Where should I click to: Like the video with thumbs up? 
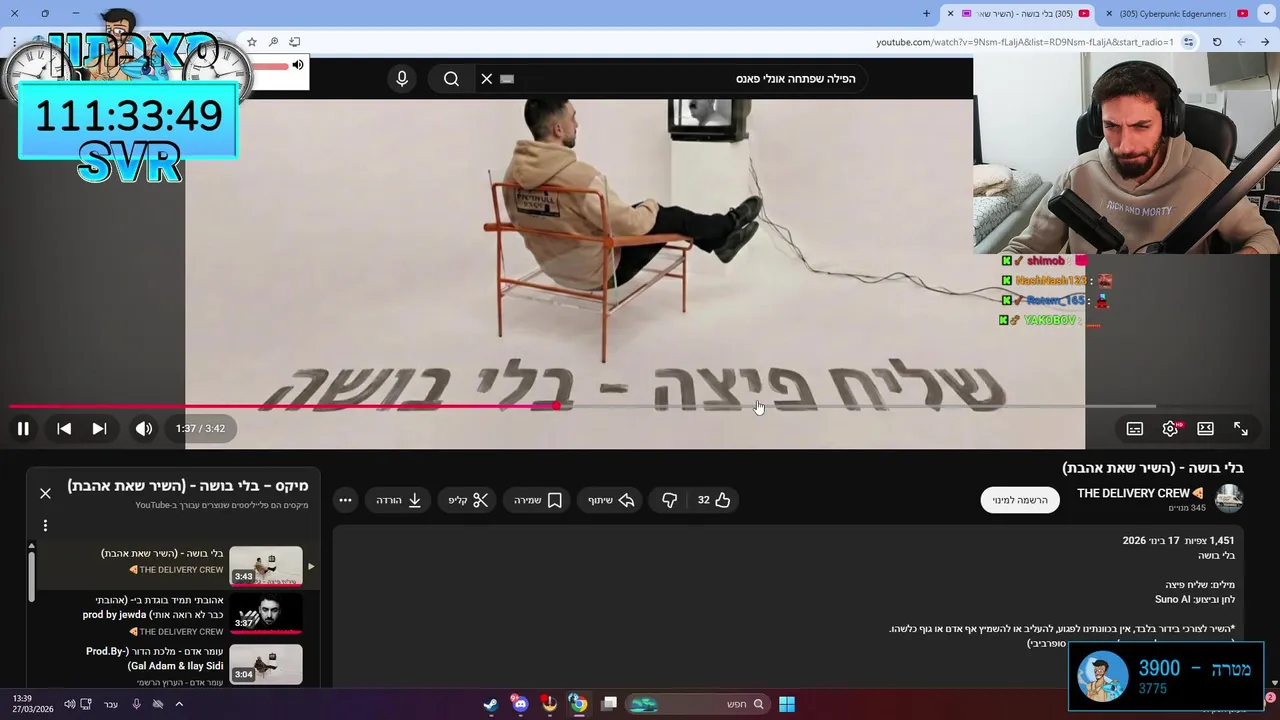tap(714, 500)
